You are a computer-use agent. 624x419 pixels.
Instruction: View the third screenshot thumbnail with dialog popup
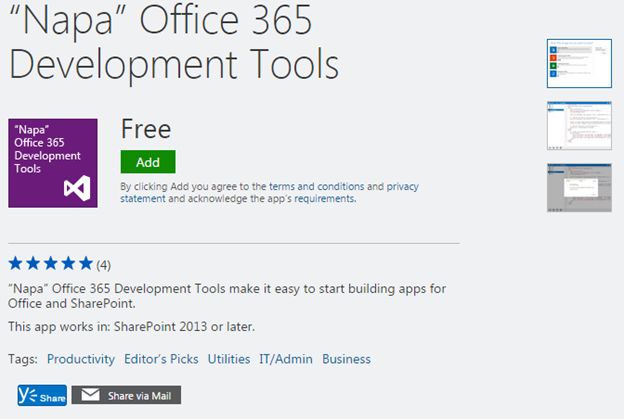(579, 188)
